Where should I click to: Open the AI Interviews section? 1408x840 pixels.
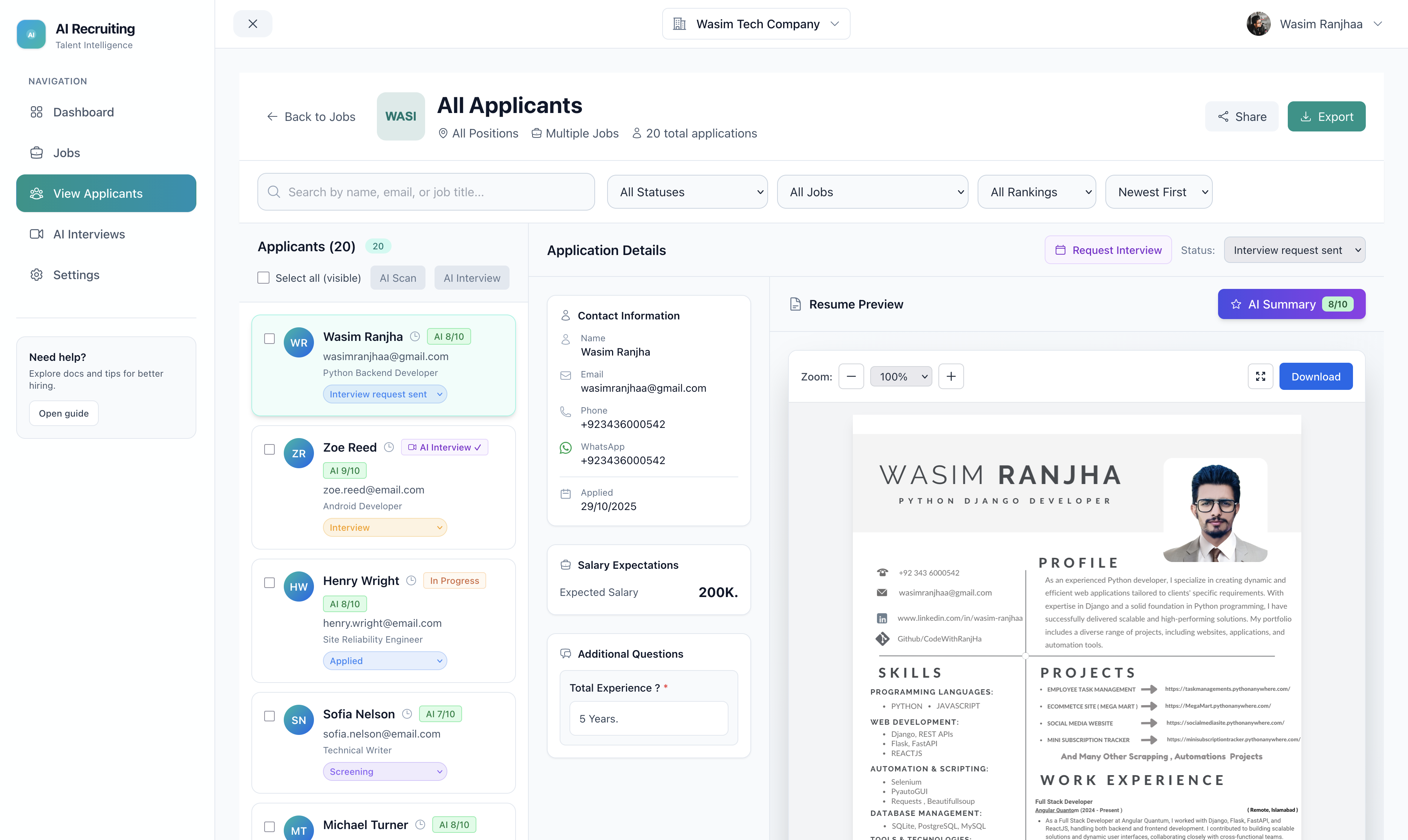89,234
